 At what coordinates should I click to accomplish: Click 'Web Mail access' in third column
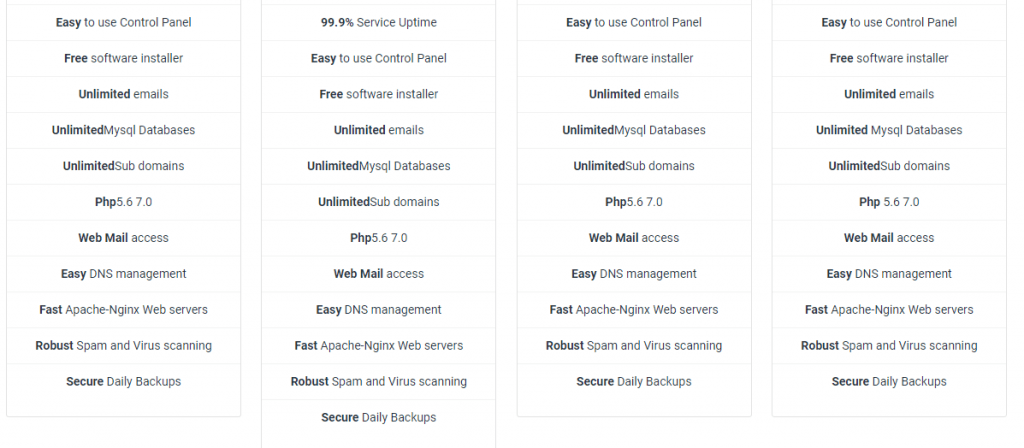pos(633,238)
